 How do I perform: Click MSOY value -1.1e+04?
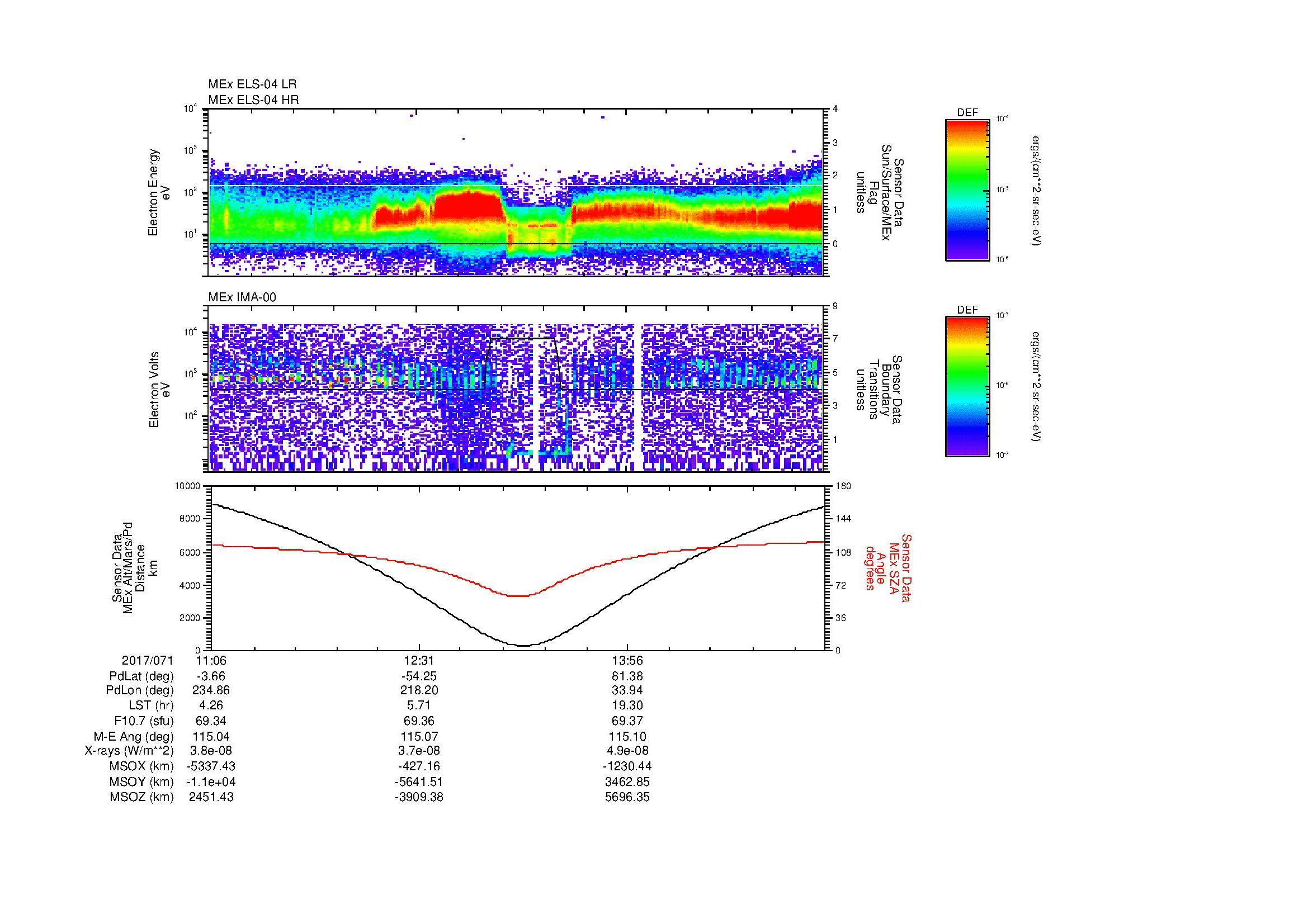pos(211,781)
